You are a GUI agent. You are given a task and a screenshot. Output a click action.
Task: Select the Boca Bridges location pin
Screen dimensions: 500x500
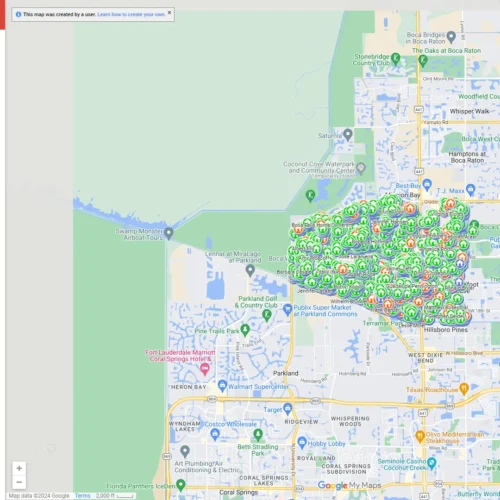[451, 37]
